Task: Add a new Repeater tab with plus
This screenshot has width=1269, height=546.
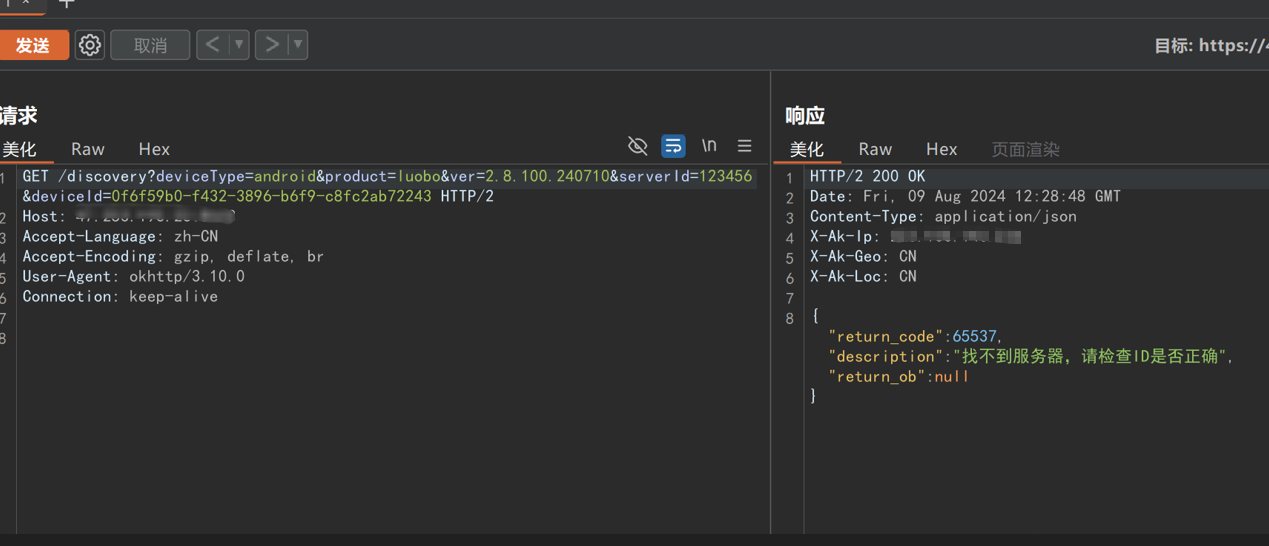Action: [67, 4]
